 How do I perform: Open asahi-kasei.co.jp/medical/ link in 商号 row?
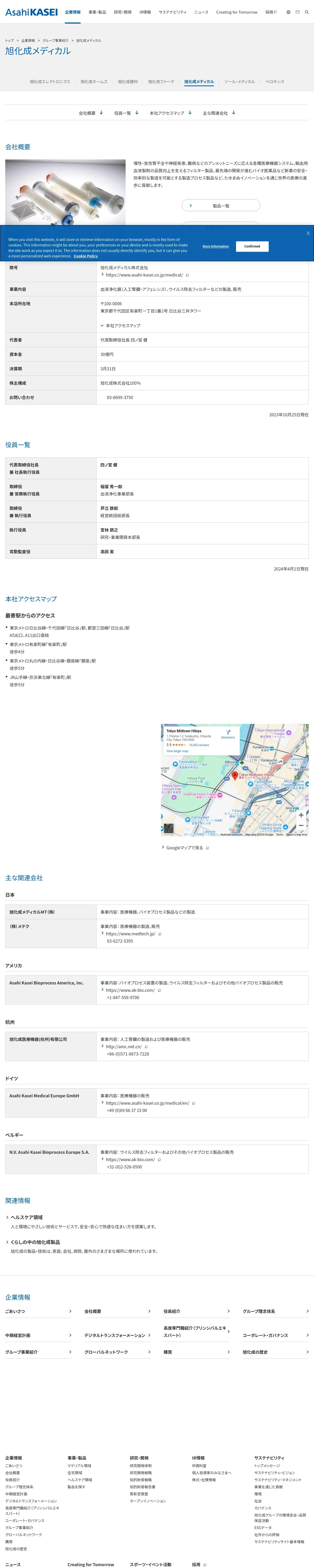click(x=144, y=275)
